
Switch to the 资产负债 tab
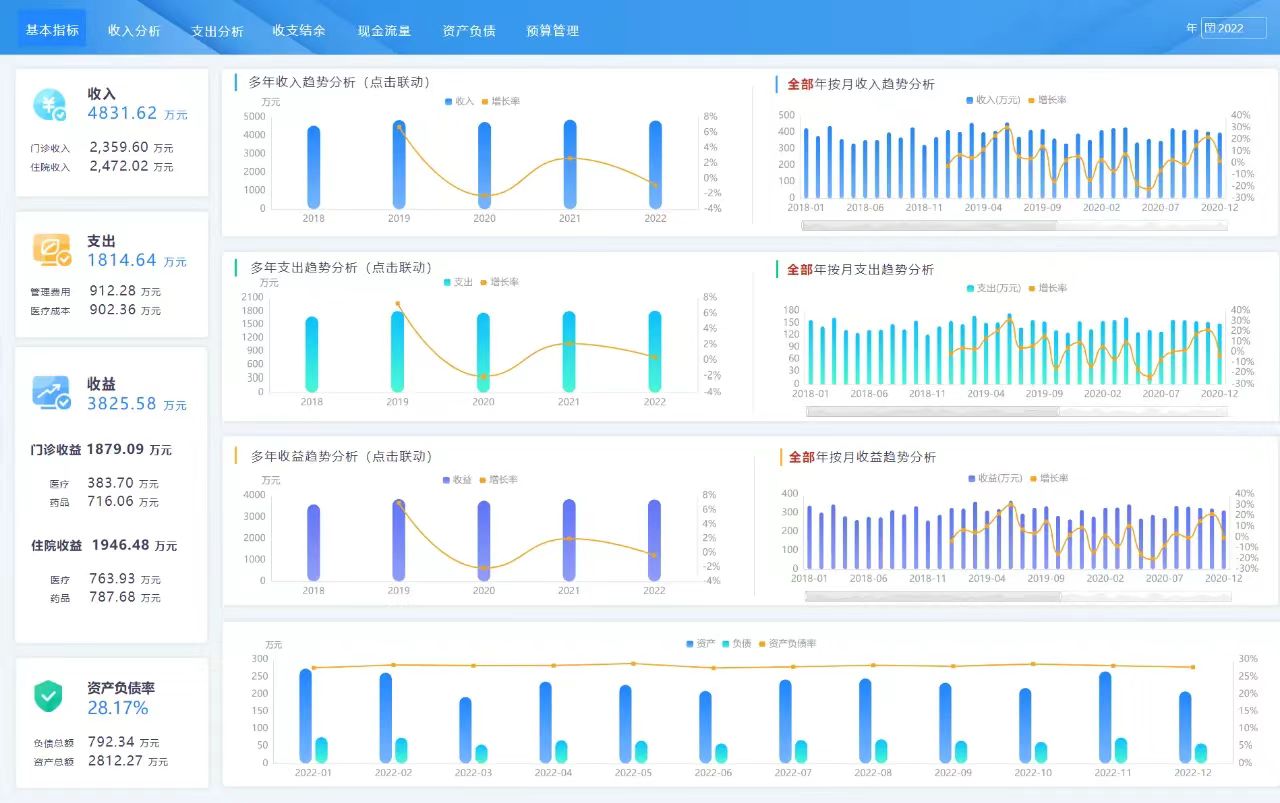point(469,30)
